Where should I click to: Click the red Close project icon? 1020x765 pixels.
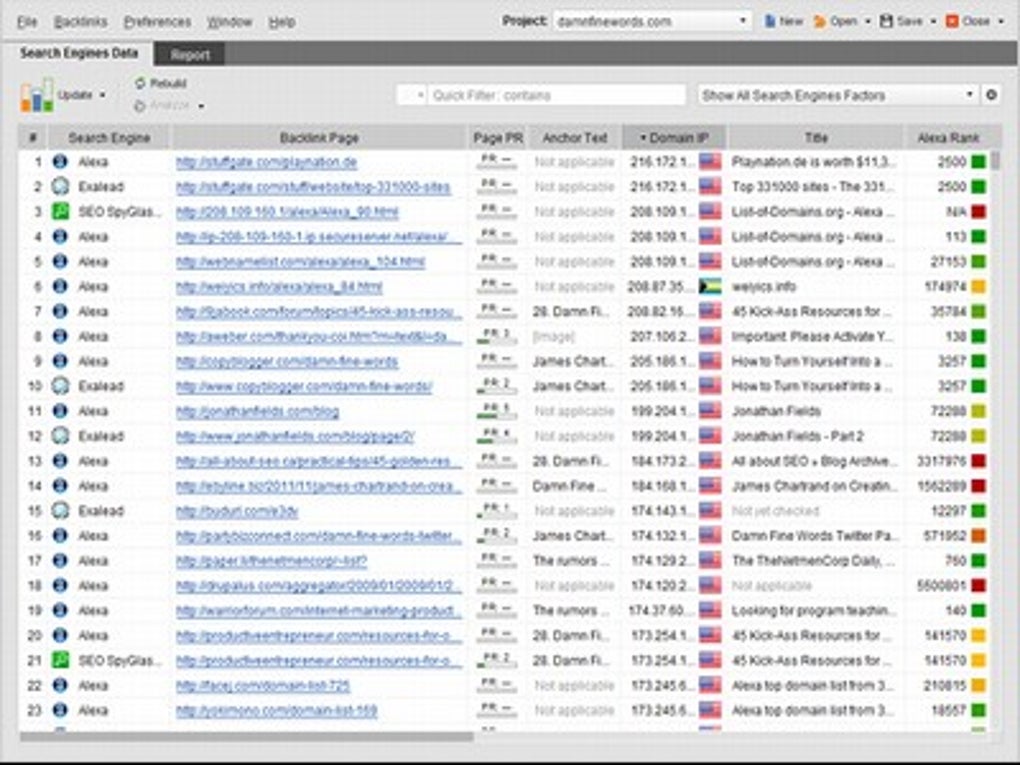coord(952,21)
